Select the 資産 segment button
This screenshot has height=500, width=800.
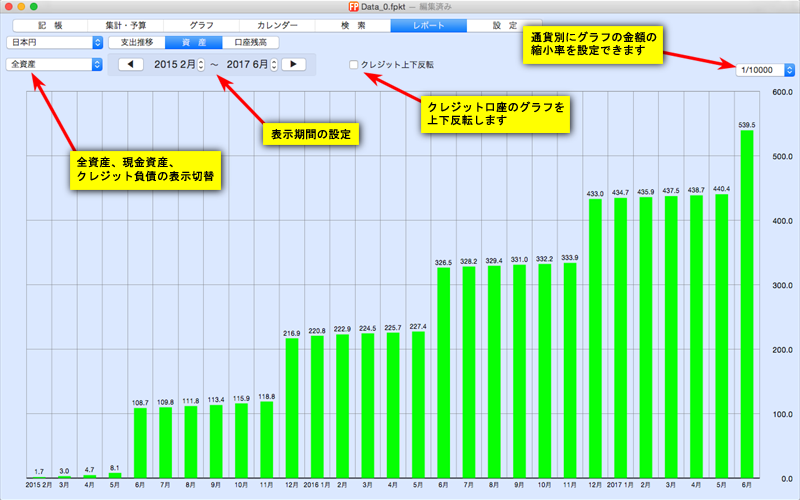pos(194,43)
